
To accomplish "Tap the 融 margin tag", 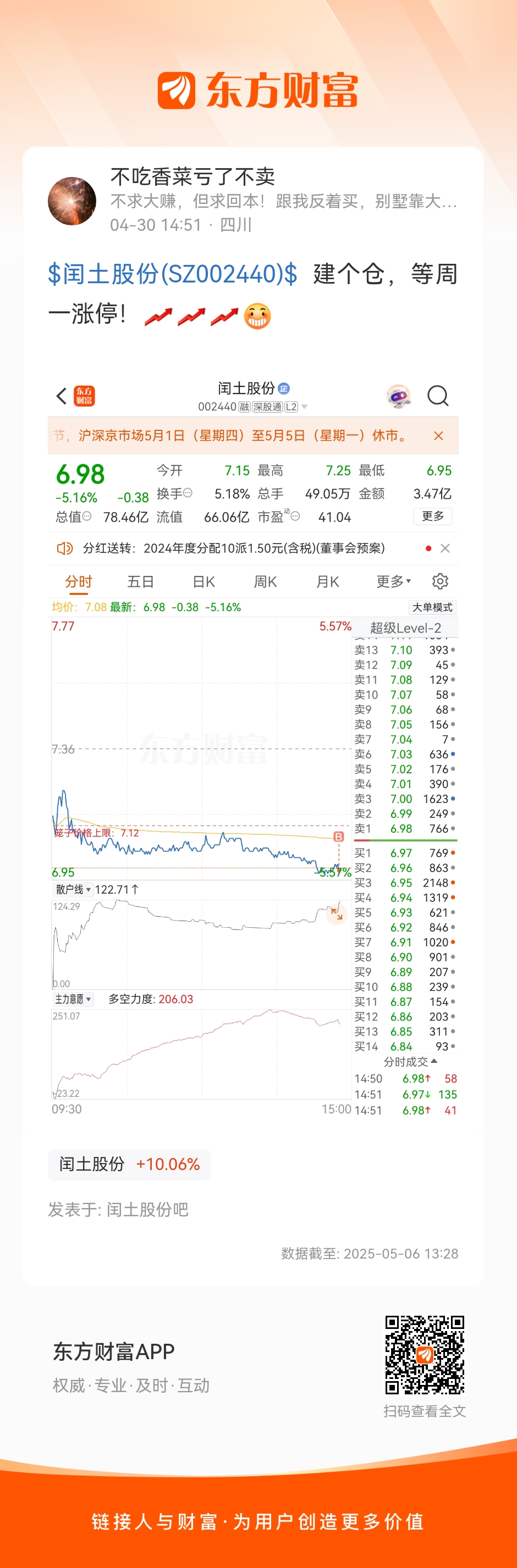I will pos(244,407).
